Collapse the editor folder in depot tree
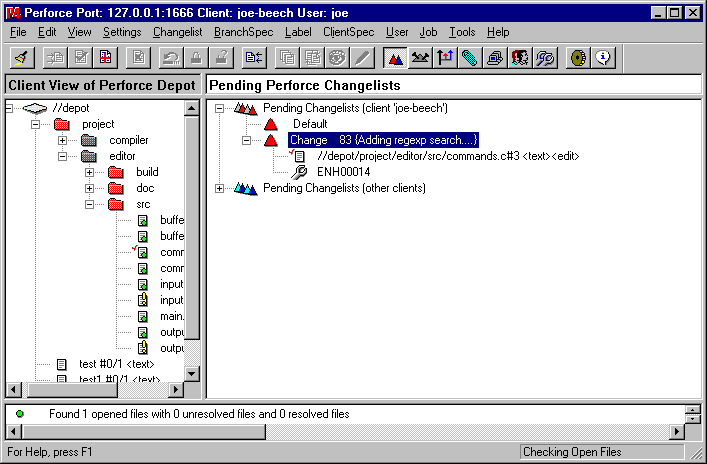This screenshot has width=707, height=464. [x=62, y=156]
